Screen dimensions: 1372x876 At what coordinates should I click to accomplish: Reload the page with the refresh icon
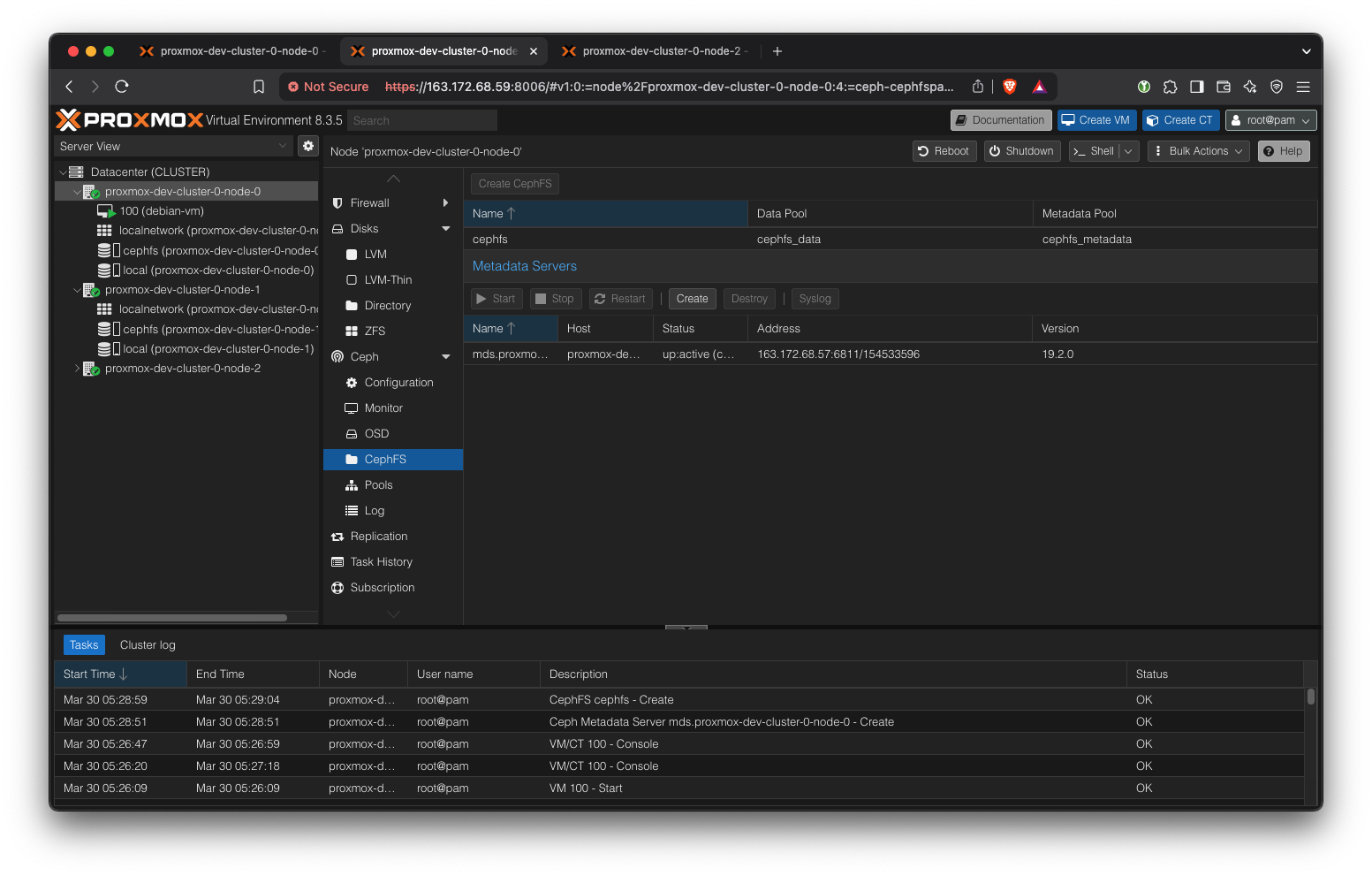point(122,87)
